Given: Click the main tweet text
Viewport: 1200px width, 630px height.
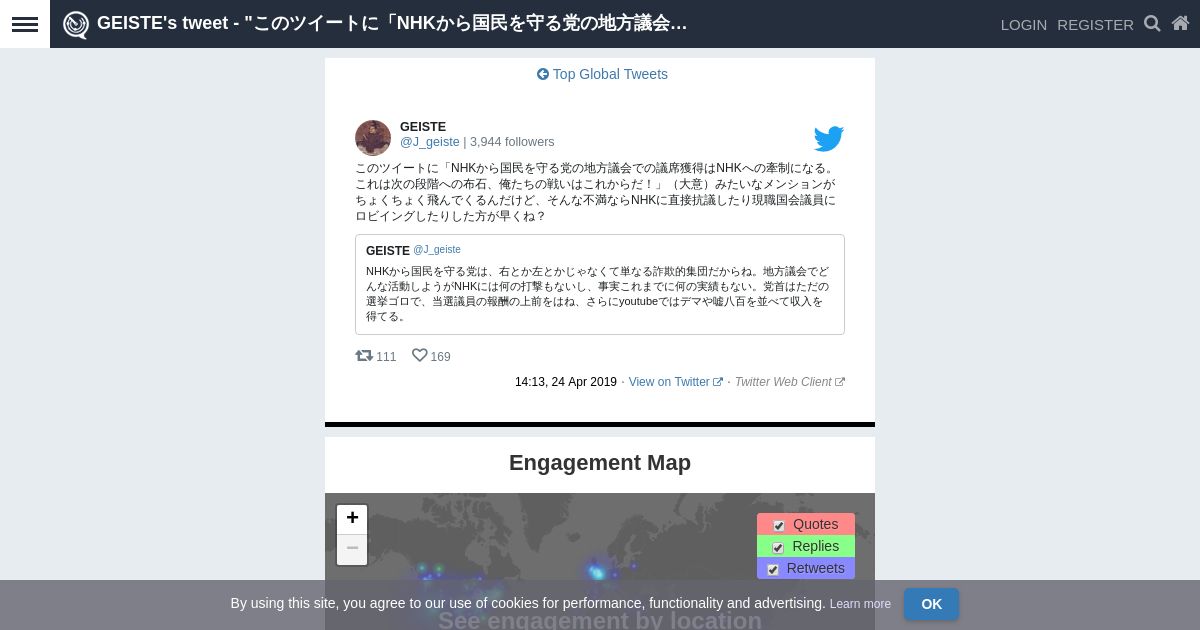Looking at the screenshot, I should pos(597,192).
